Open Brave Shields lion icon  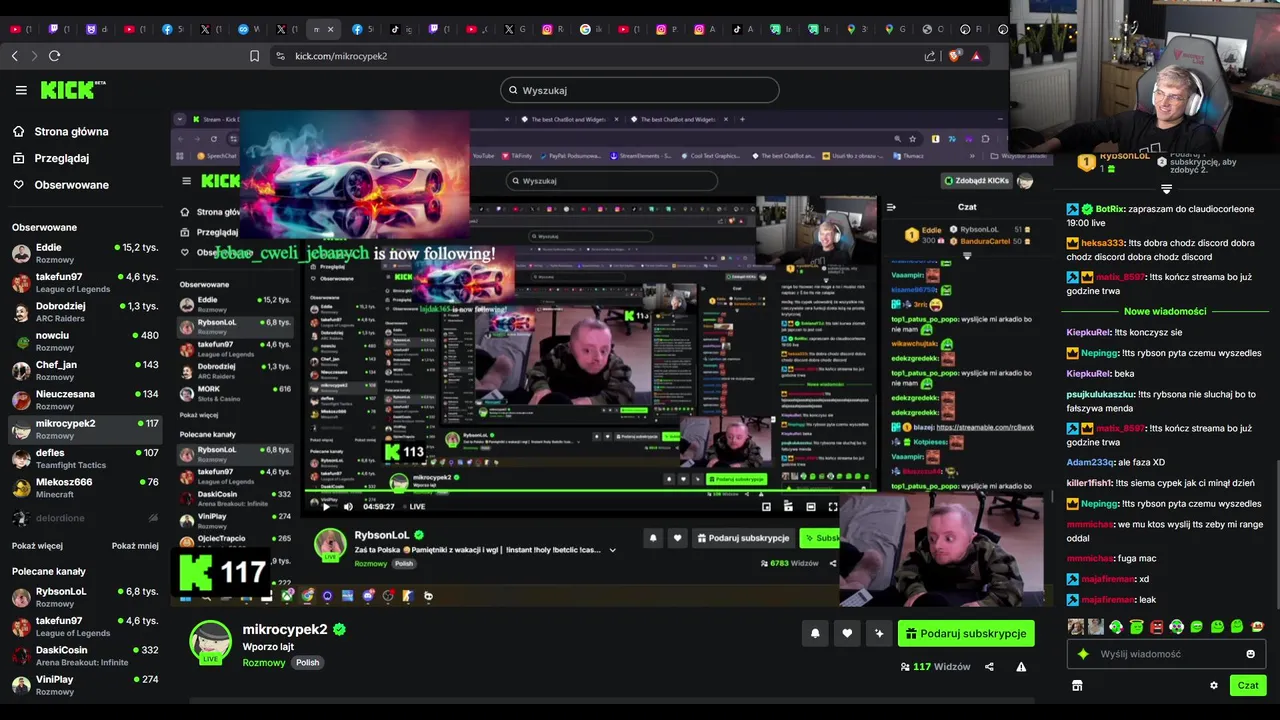click(x=953, y=56)
